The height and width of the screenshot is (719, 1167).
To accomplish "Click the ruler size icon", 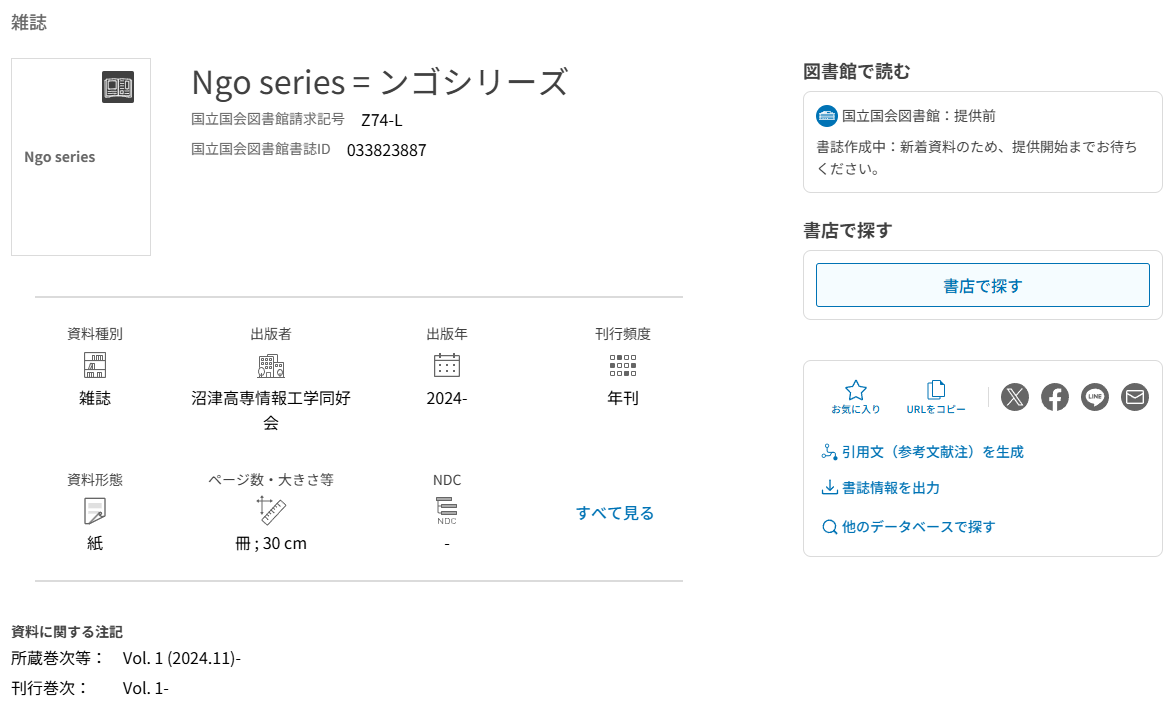I will [x=271, y=511].
